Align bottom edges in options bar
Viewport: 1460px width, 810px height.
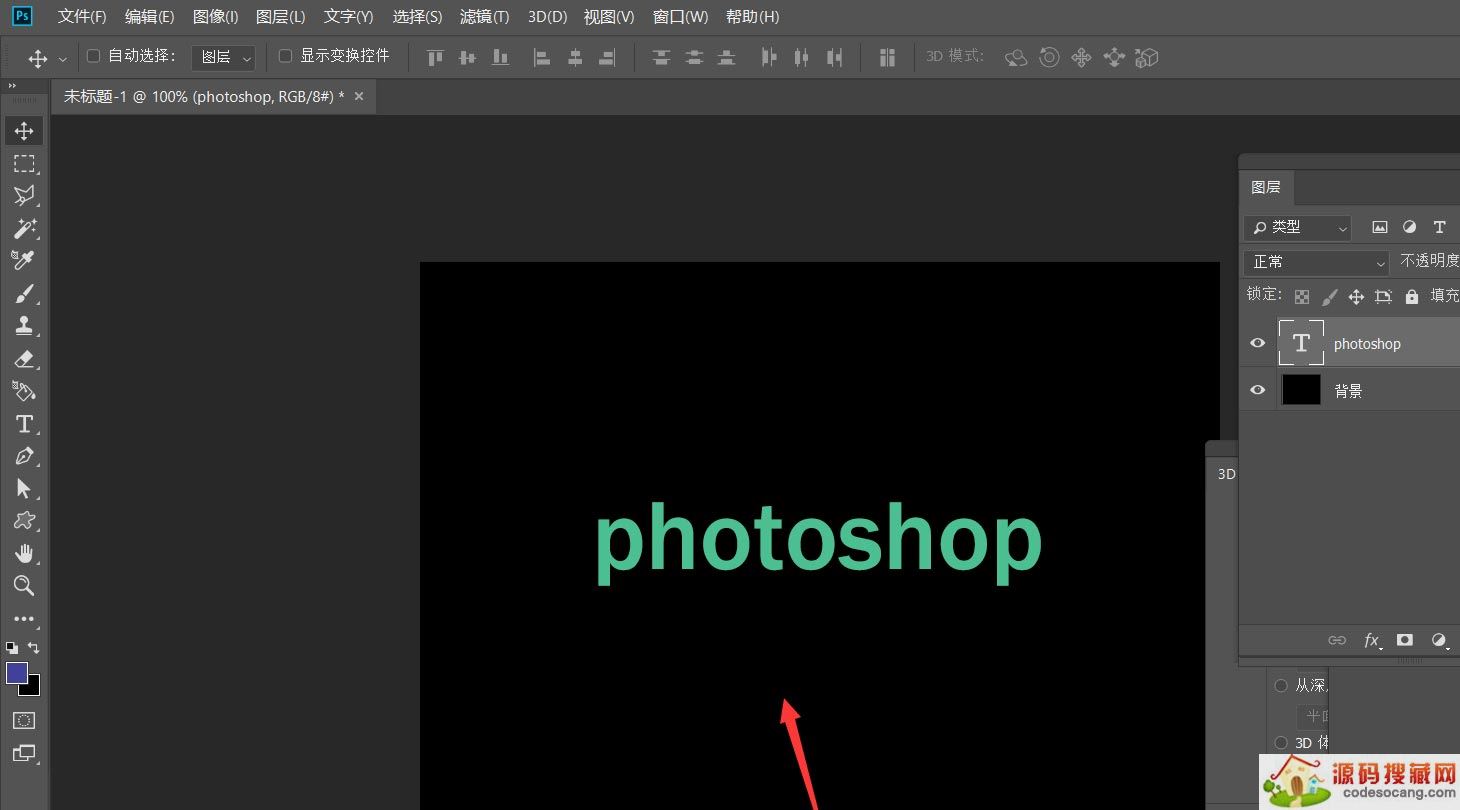pyautogui.click(x=500, y=58)
